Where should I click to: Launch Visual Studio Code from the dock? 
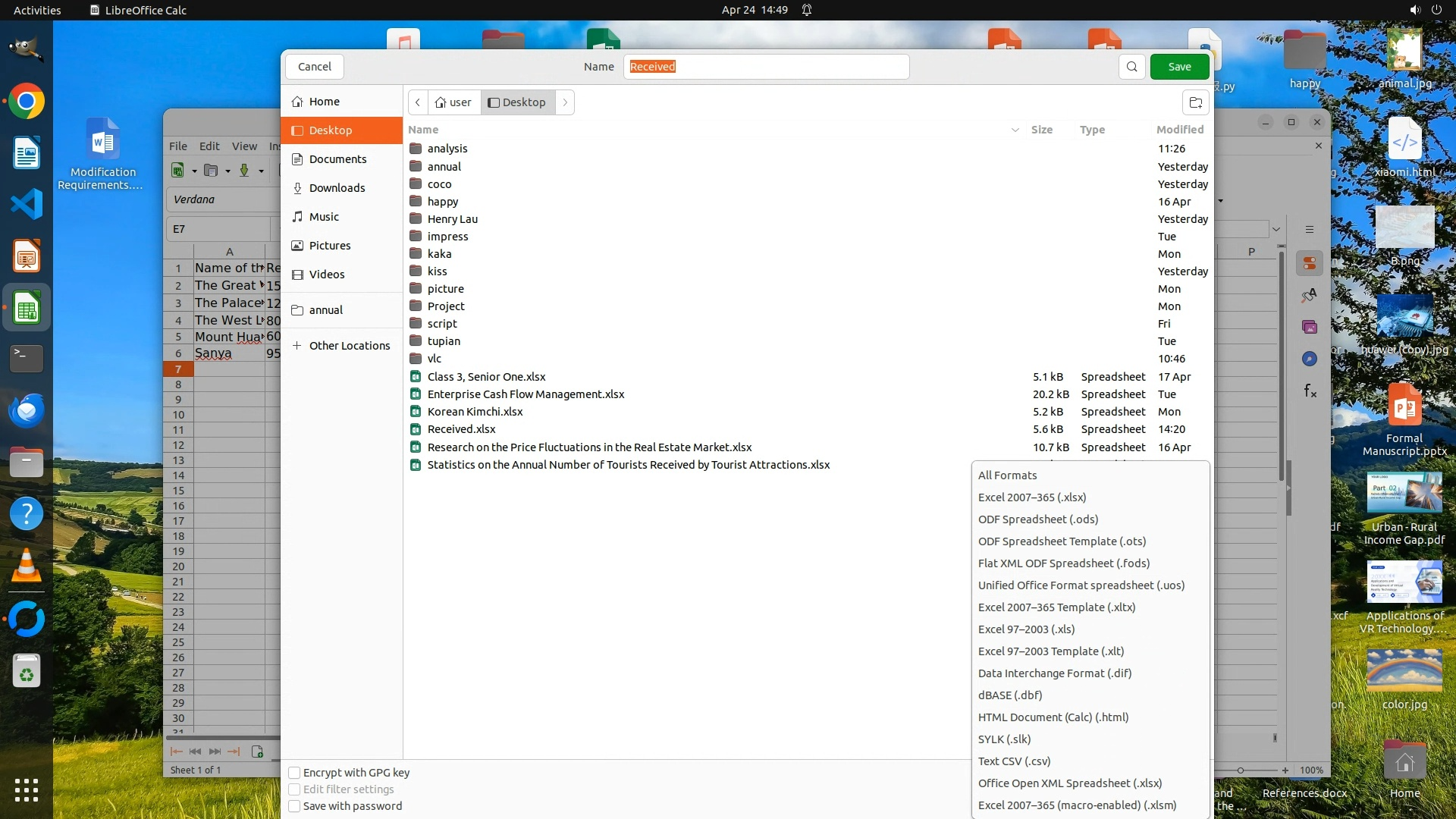27,205
